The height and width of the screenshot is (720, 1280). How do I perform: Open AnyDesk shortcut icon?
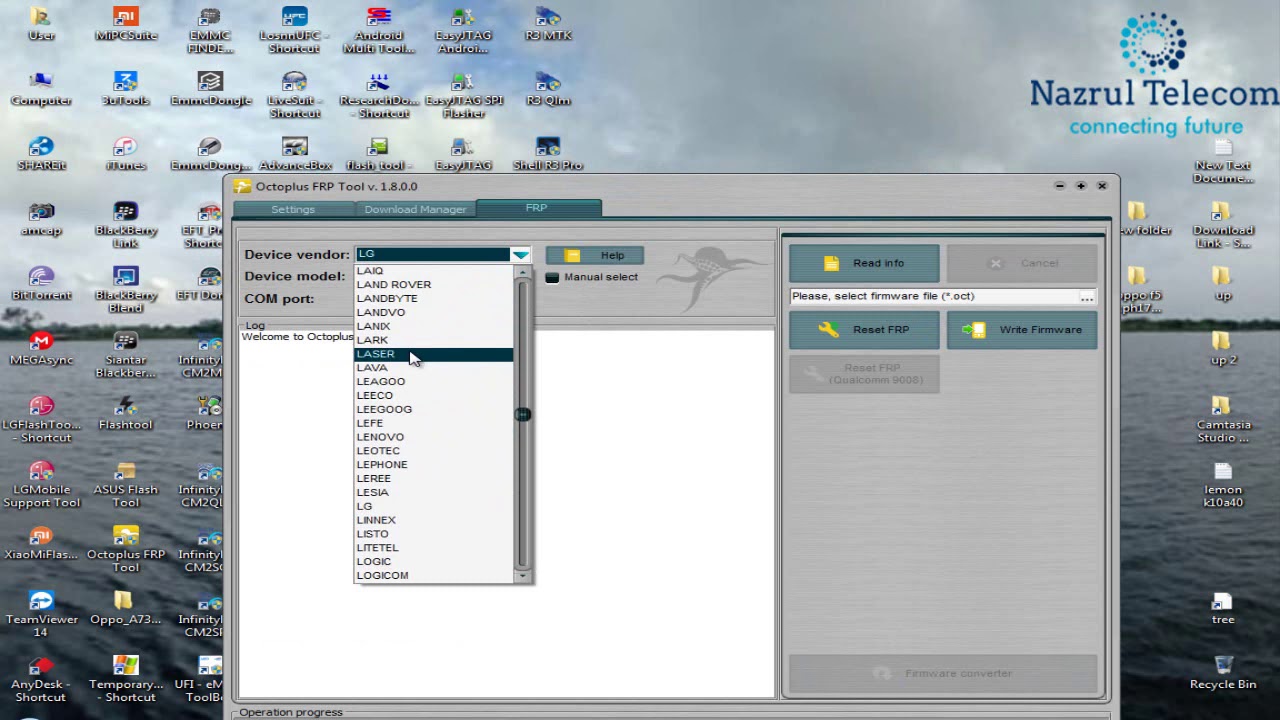point(41,679)
